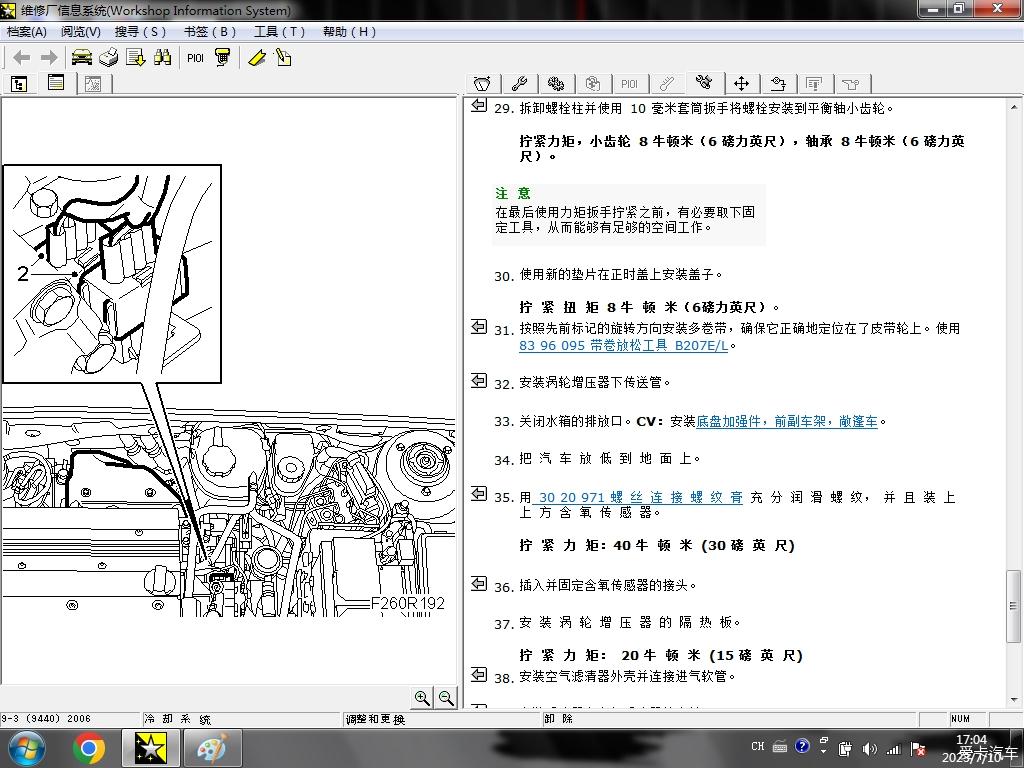Open the greyed oil can icon tab
Viewport: 1024px width, 768px height.
click(x=851, y=84)
